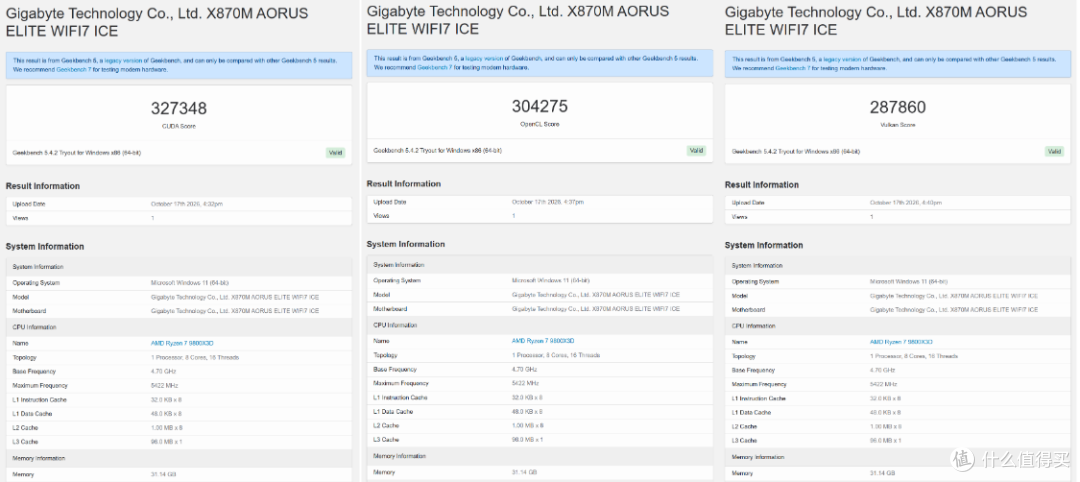1080x482 pixels.
Task: Click 'Microsoft Windows 11 (64-bit)' in OpenCL panel
Action: coord(550,281)
